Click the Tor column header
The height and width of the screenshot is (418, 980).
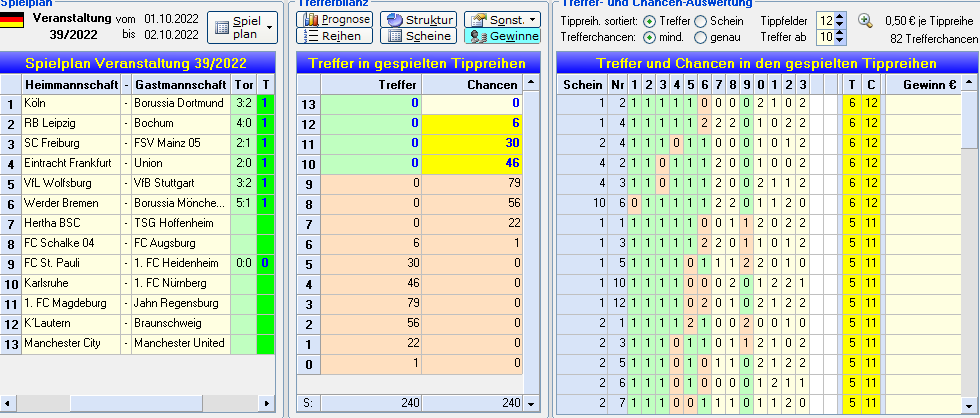click(x=243, y=84)
